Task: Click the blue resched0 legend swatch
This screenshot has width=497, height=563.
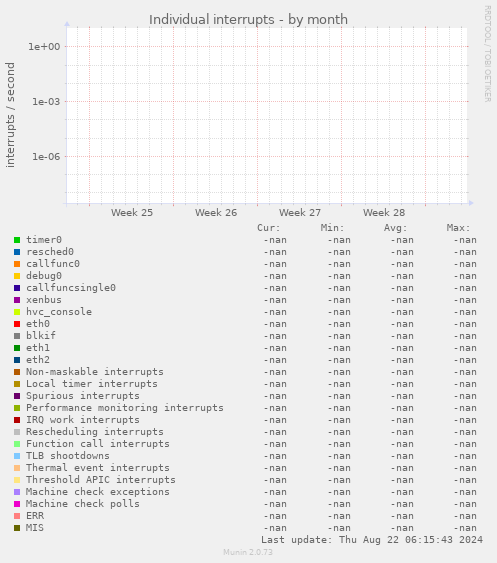Action: pos(17,252)
